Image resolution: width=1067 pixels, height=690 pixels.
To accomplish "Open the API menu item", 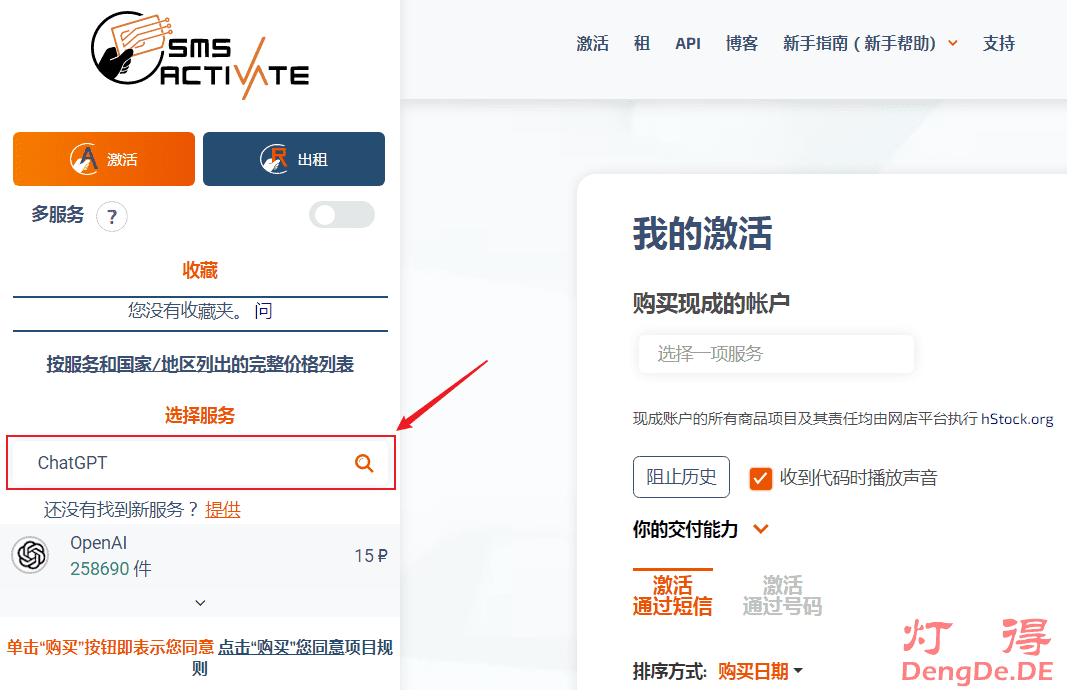I will pos(688,43).
